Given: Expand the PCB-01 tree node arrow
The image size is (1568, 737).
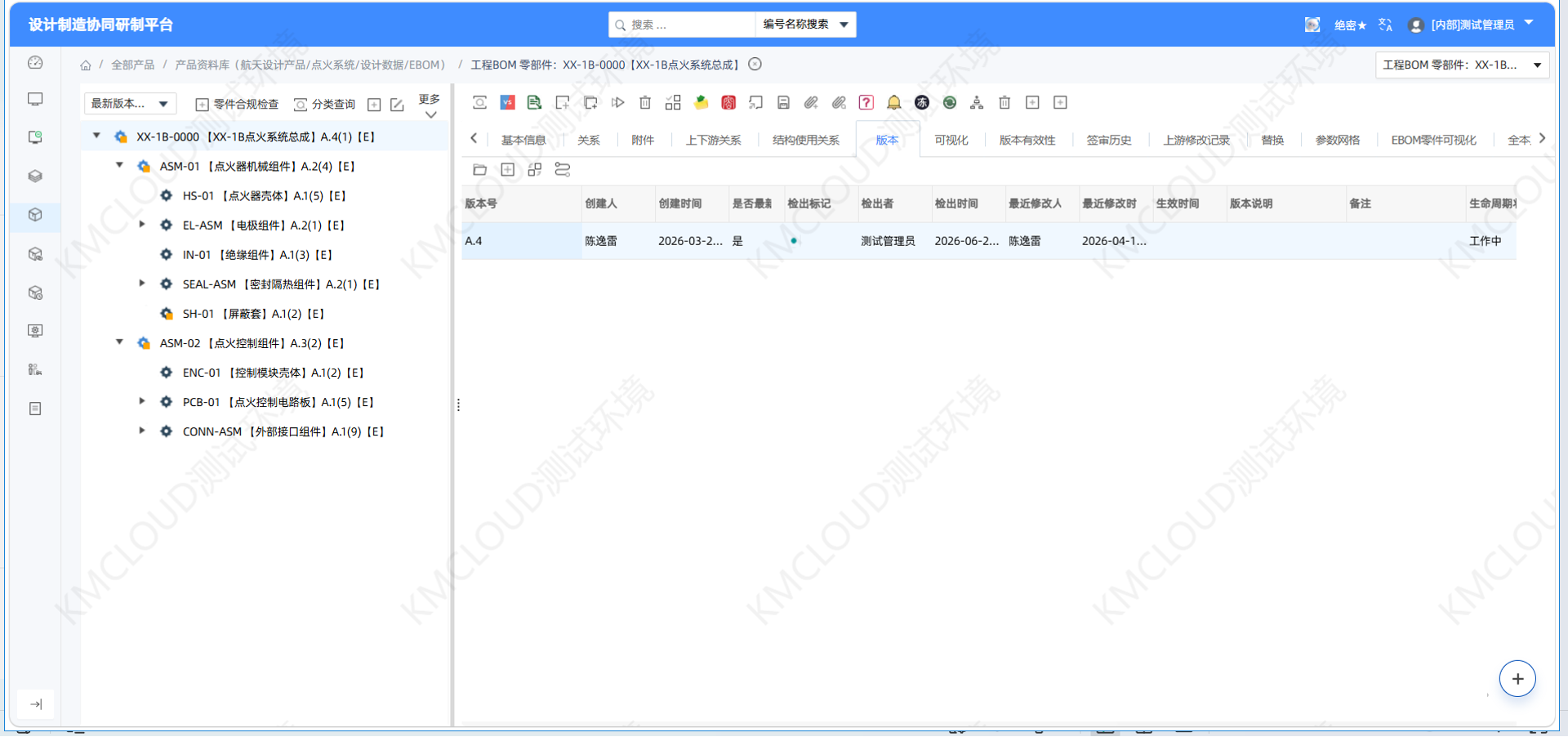Looking at the screenshot, I should pos(142,400).
